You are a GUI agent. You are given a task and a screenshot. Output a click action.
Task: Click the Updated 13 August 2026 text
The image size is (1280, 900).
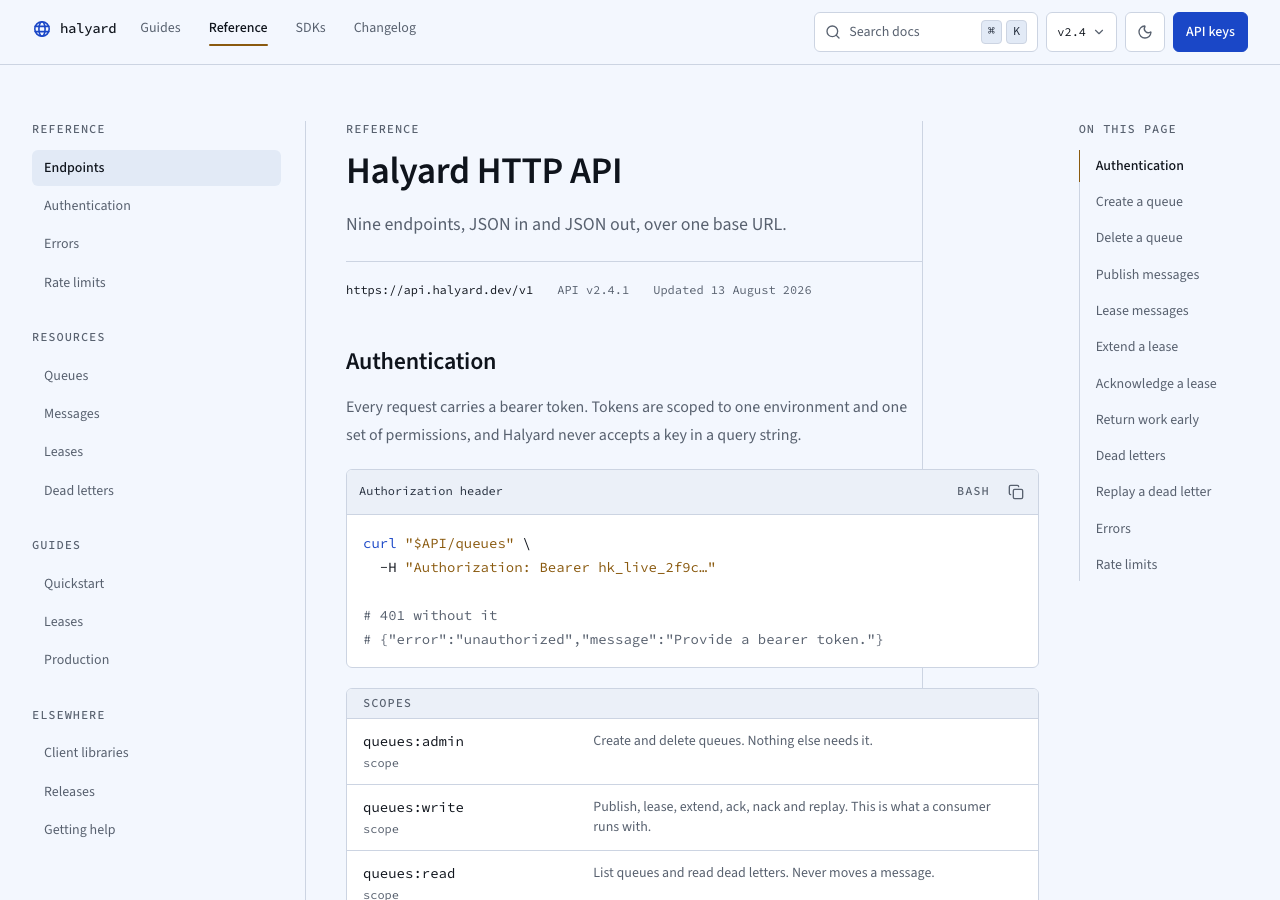732,291
